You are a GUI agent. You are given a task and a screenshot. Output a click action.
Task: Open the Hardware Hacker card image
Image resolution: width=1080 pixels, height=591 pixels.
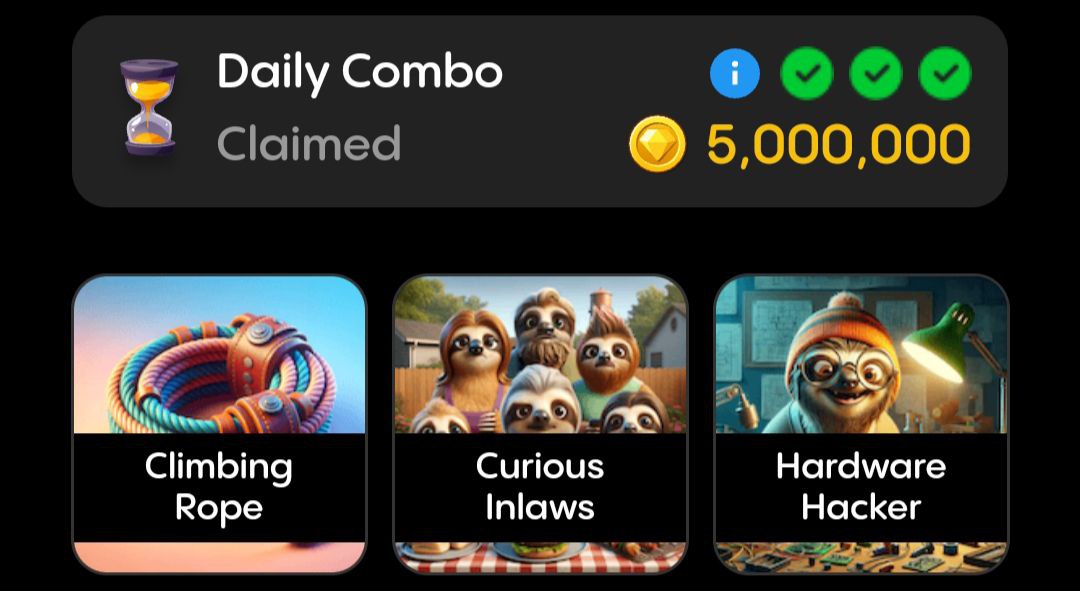(x=861, y=355)
